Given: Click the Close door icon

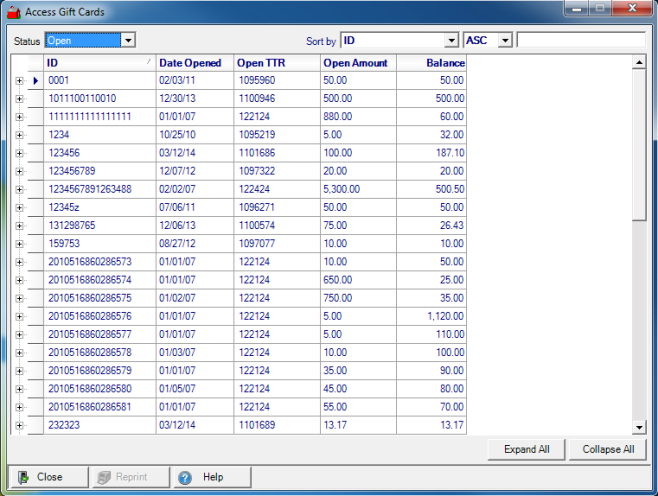Looking at the screenshot, I should tap(21, 477).
